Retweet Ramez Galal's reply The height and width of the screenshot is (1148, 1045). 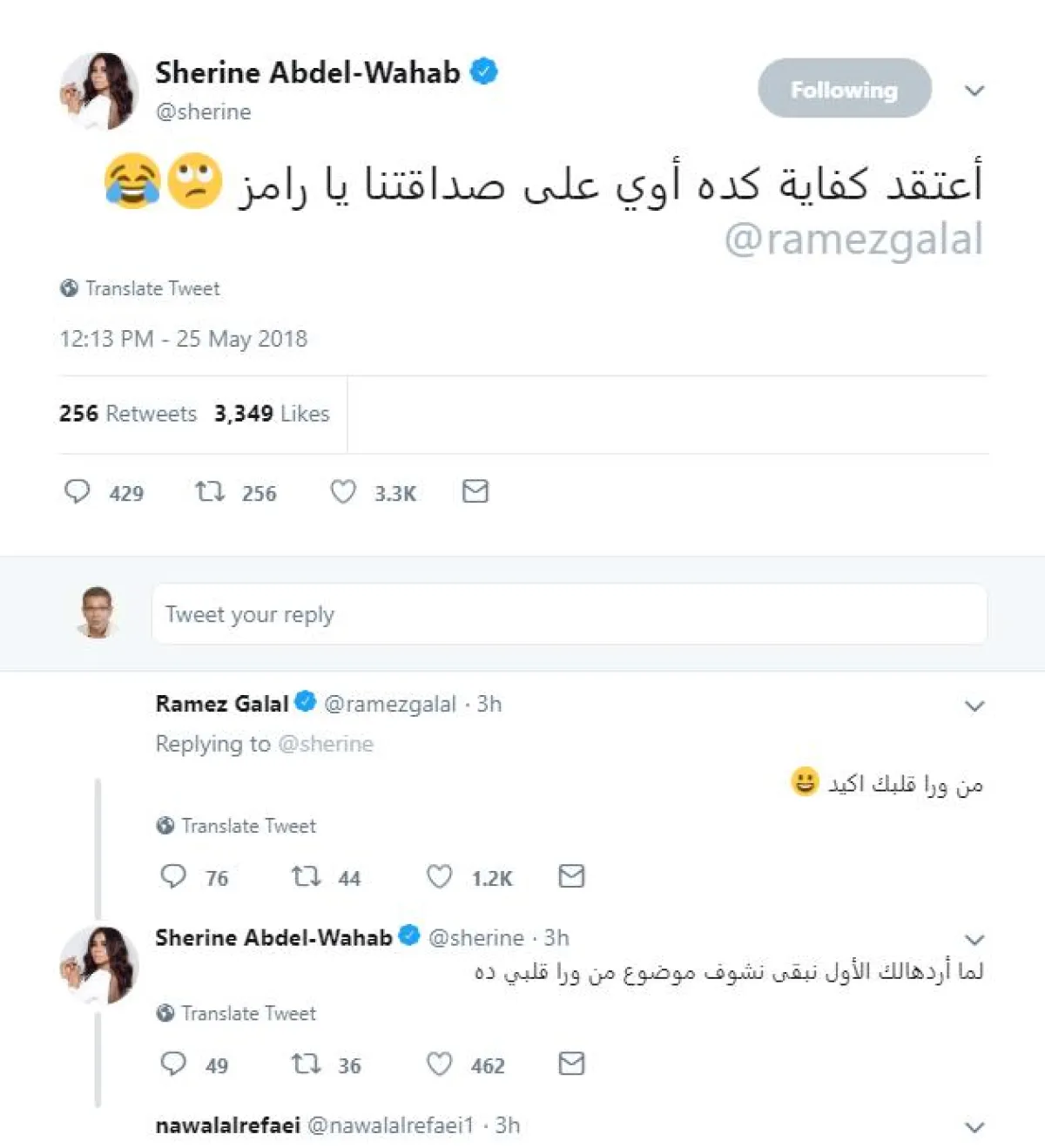tap(306, 876)
